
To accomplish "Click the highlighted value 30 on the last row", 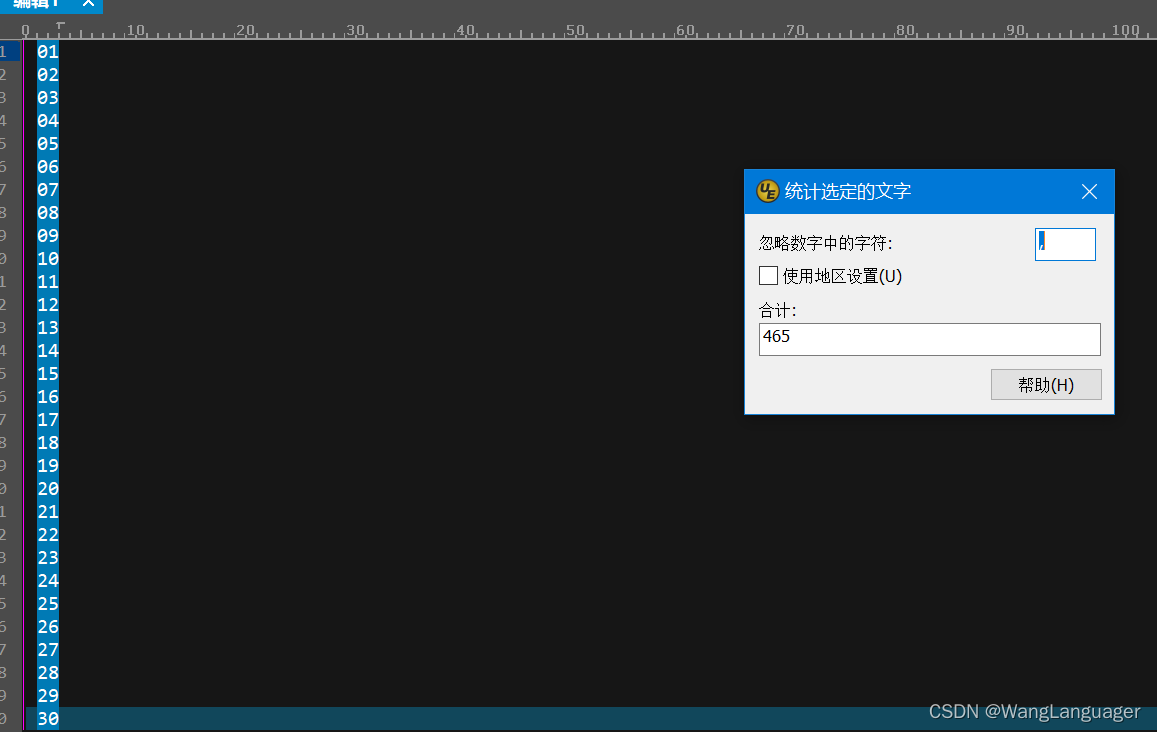I will [46, 719].
